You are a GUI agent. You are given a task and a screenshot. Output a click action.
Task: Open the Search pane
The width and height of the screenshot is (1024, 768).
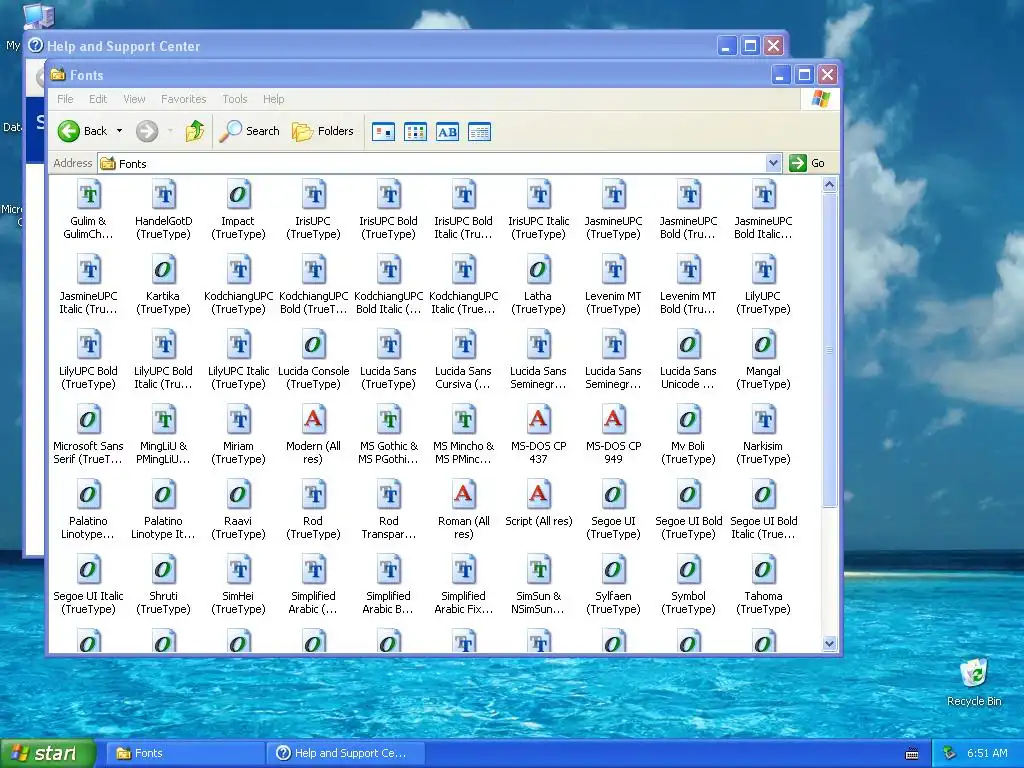(249, 131)
